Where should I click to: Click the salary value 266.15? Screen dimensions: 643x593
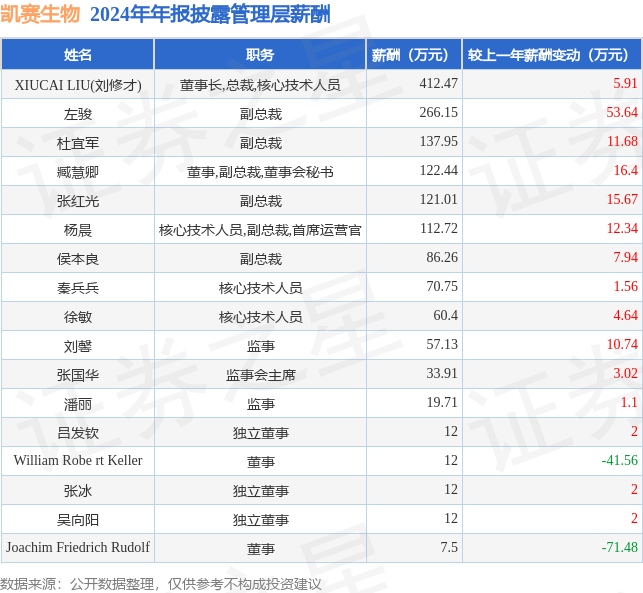pos(438,112)
